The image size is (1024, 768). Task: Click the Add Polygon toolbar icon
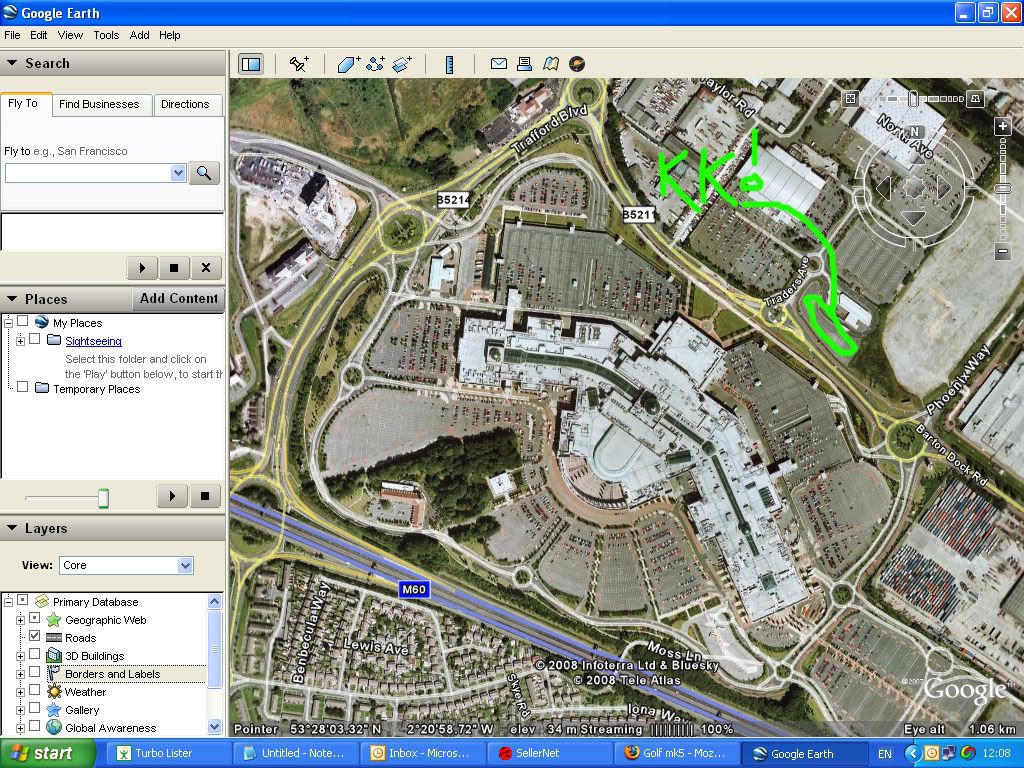click(348, 64)
